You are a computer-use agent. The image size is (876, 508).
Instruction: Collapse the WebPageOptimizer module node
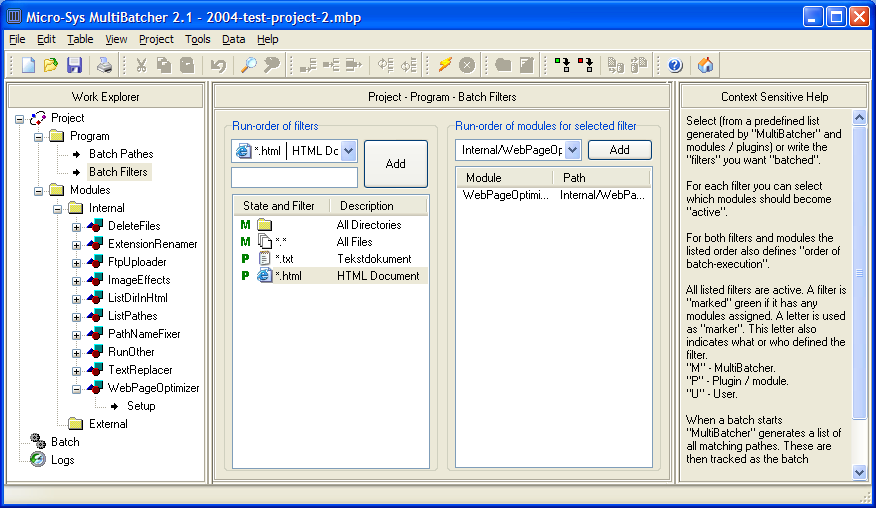[77, 389]
